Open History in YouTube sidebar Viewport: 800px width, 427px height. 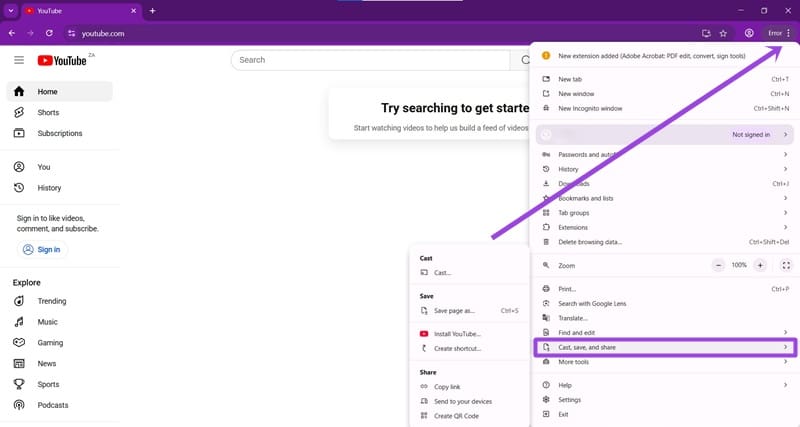pos(60,188)
